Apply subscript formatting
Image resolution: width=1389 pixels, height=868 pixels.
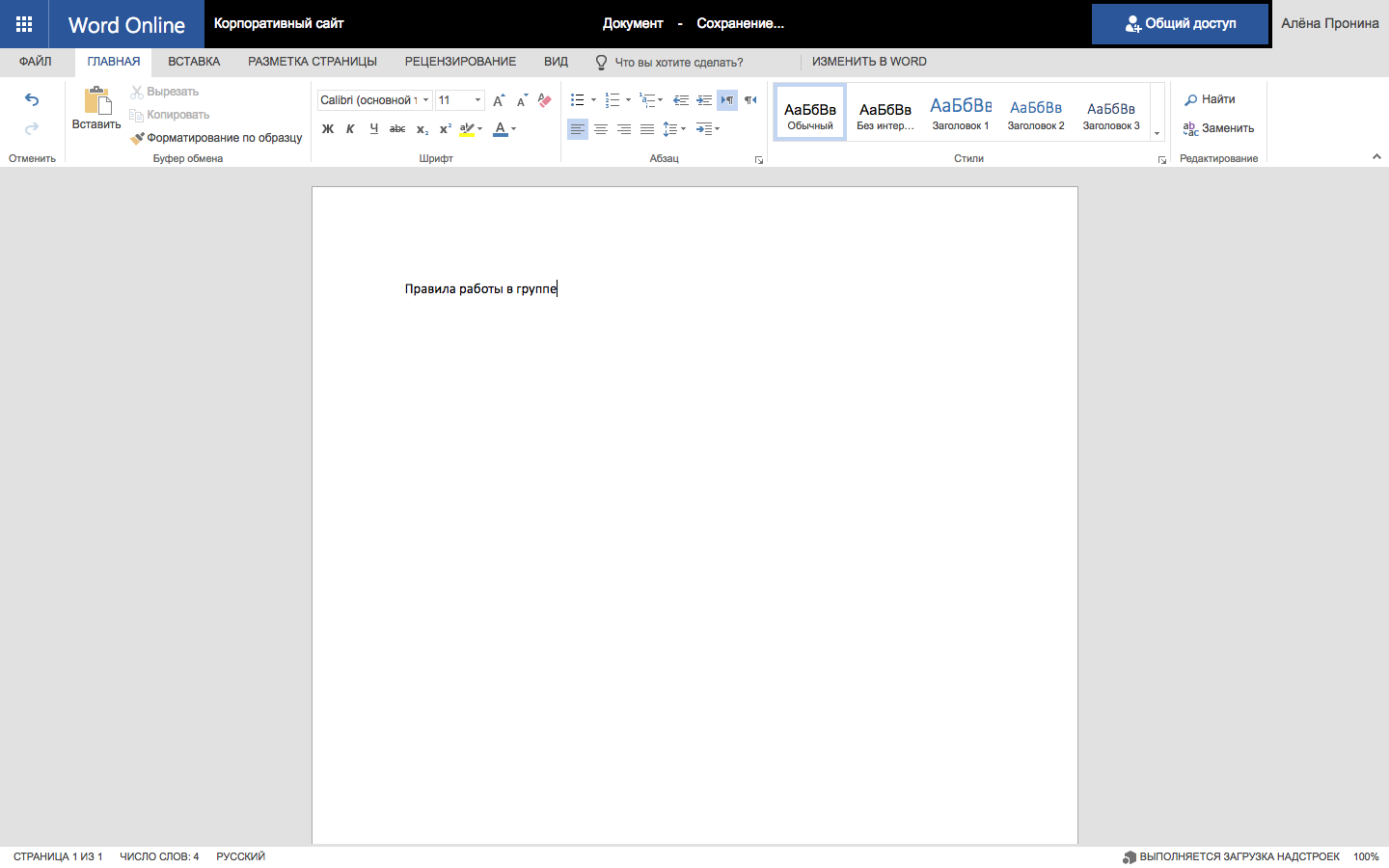(x=422, y=128)
